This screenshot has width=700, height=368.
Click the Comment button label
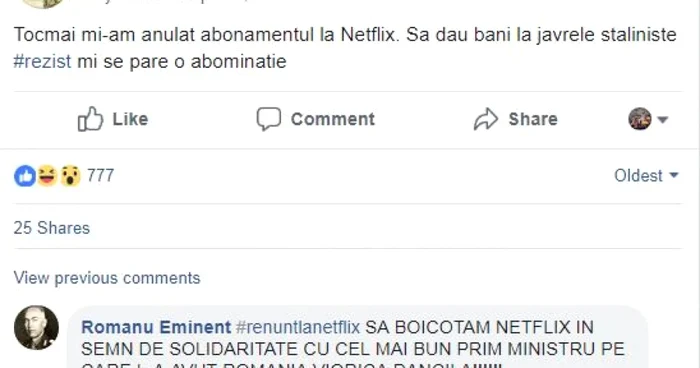[333, 119]
